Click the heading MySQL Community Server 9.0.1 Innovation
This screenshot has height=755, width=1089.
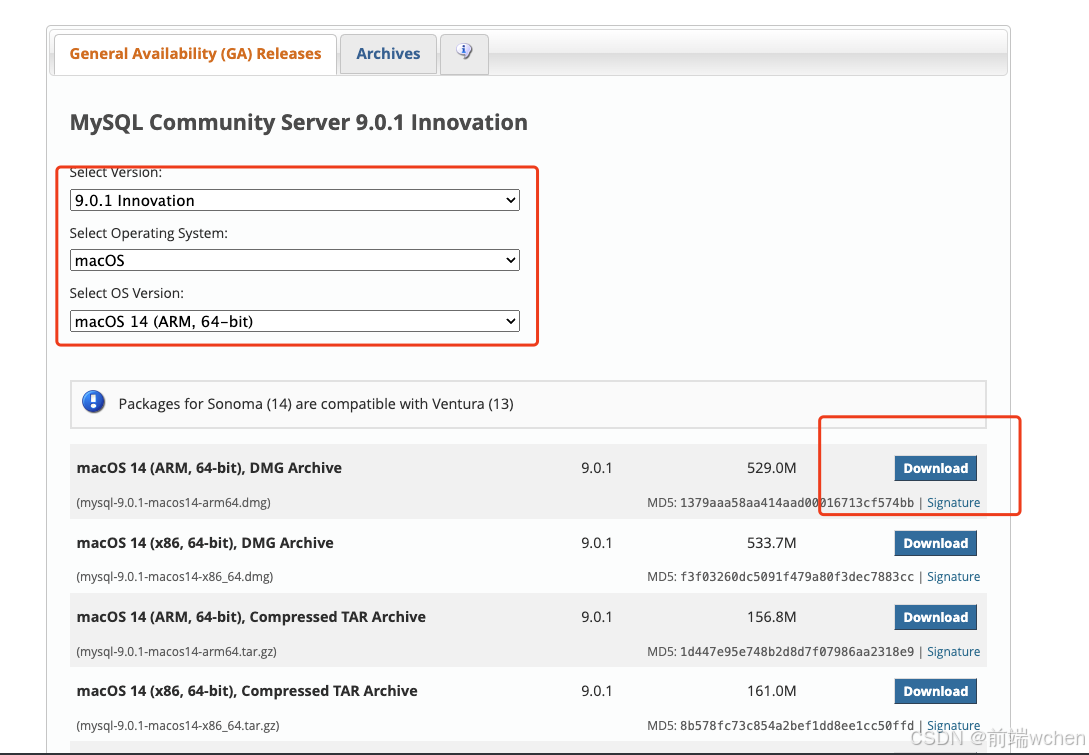299,122
